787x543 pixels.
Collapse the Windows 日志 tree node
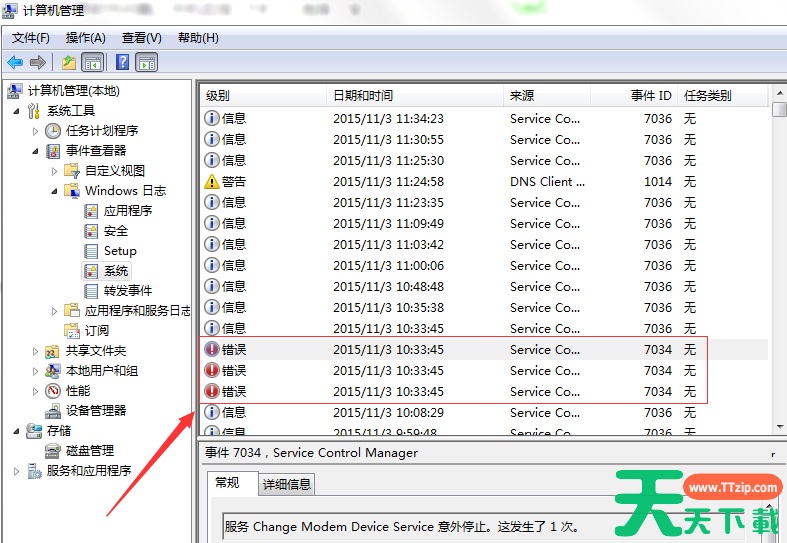click(55, 190)
